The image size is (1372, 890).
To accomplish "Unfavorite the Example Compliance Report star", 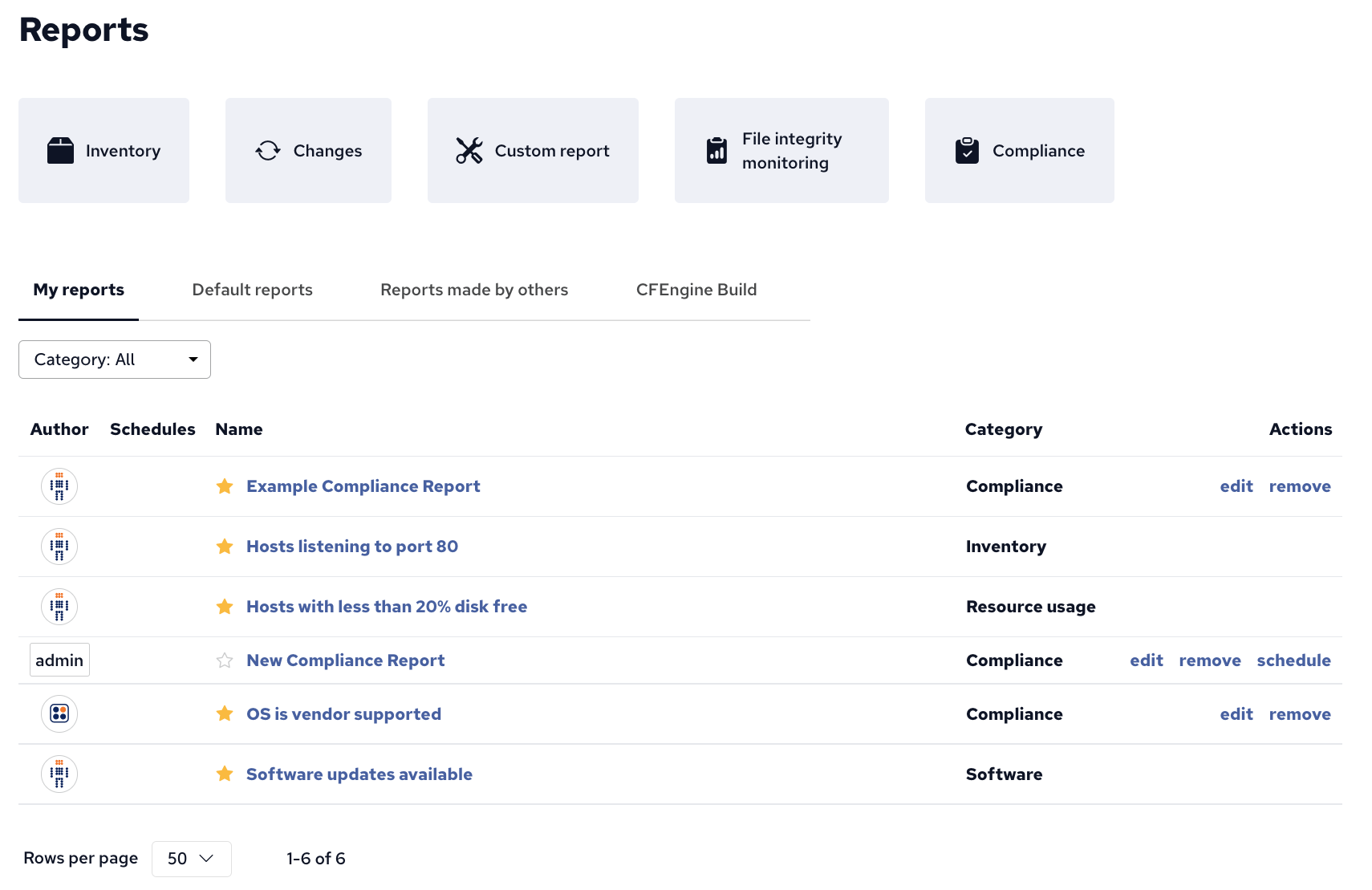I will [225, 486].
